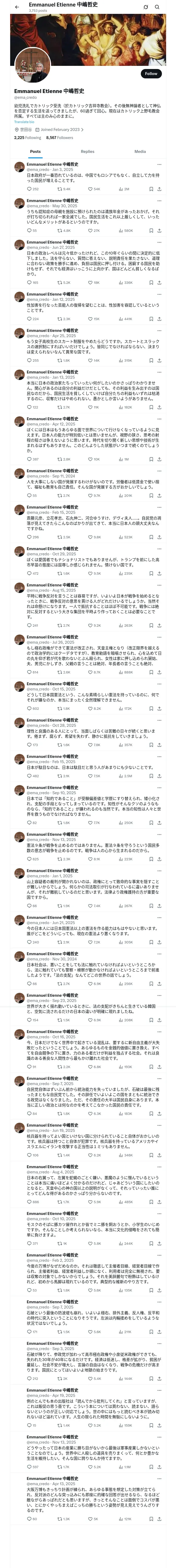Click the back arrow in the header
Image resolution: width=176 pixels, height=1568 pixels.
[x=16, y=7]
